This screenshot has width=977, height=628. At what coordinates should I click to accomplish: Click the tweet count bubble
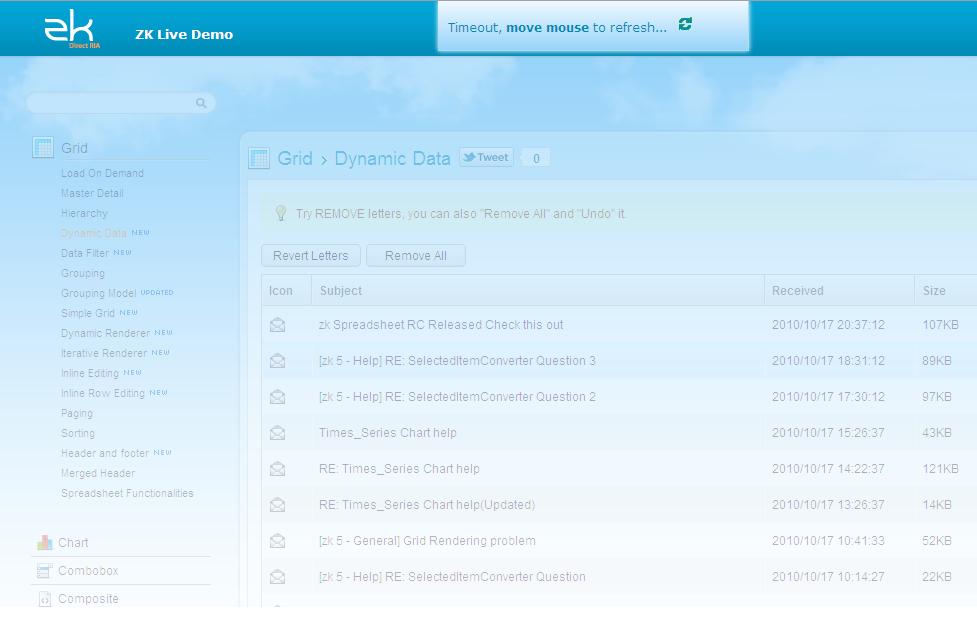coord(535,158)
